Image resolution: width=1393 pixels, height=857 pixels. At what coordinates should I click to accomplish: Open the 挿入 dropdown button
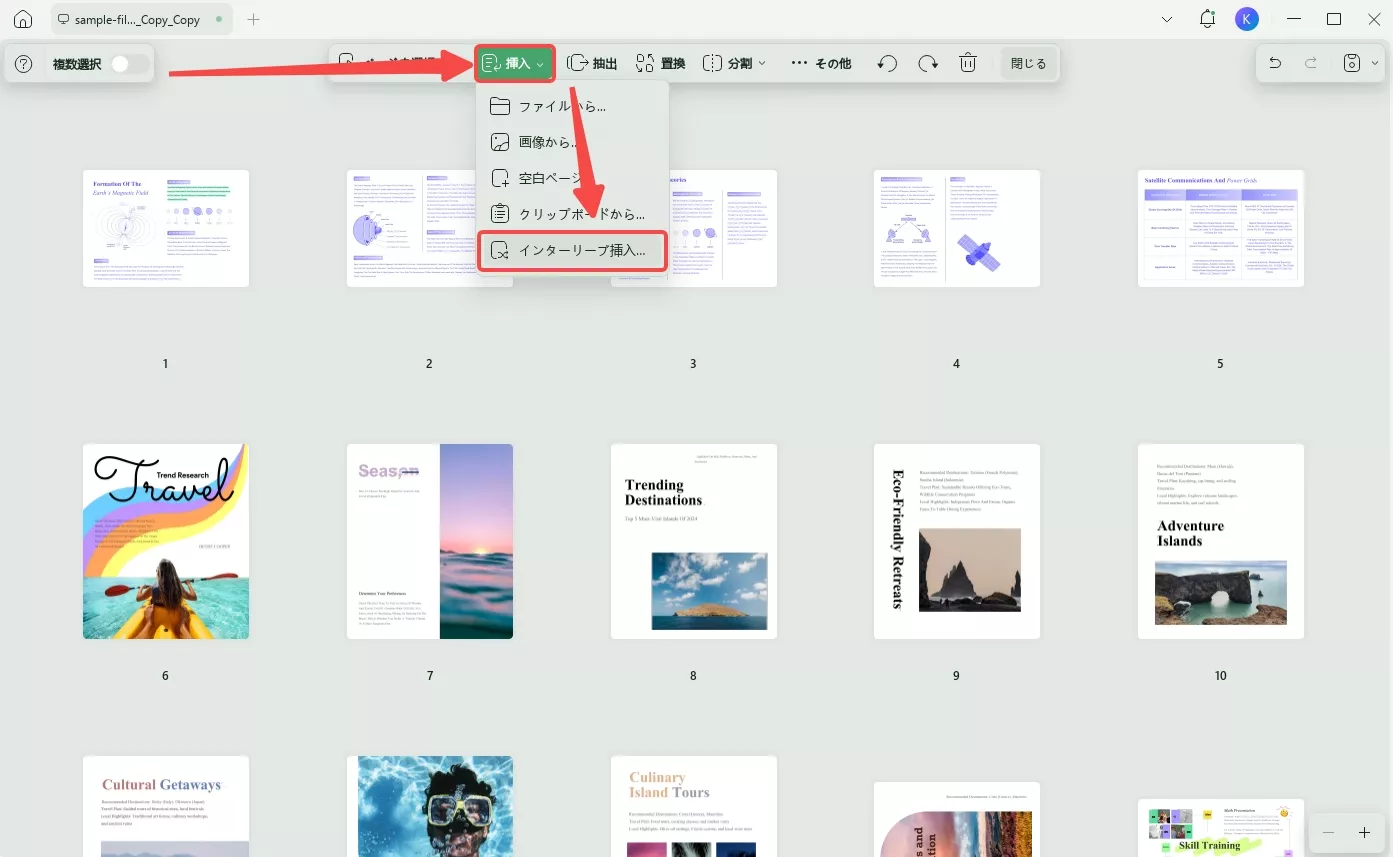514,63
